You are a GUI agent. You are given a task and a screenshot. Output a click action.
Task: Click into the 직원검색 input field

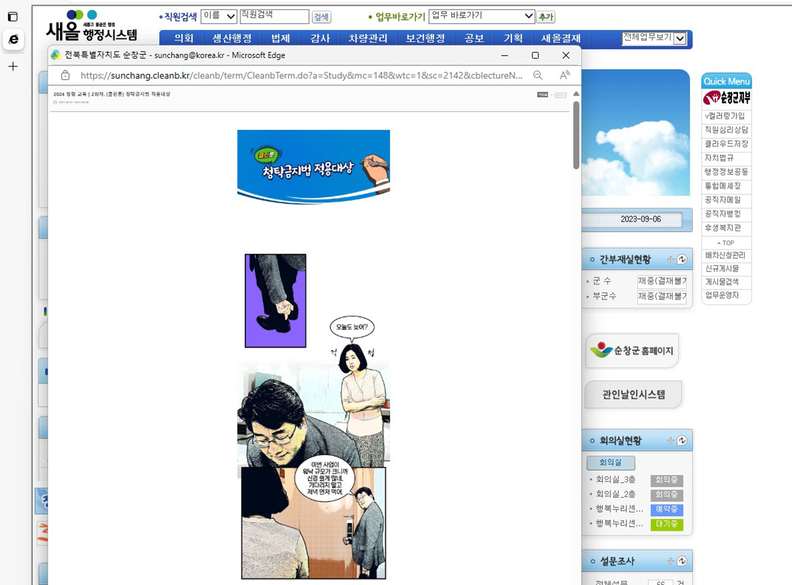(274, 16)
